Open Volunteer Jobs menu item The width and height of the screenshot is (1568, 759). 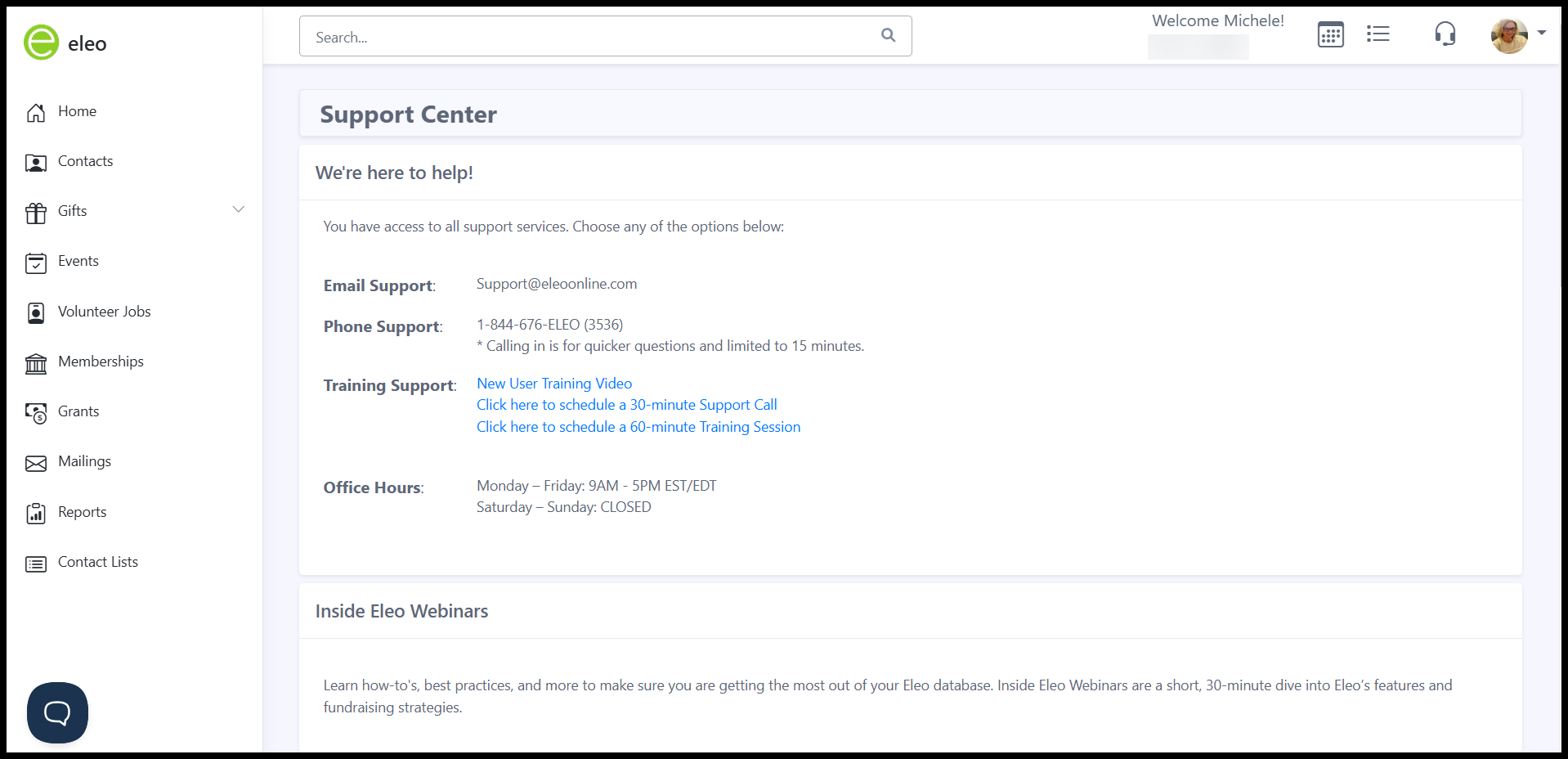coord(104,312)
